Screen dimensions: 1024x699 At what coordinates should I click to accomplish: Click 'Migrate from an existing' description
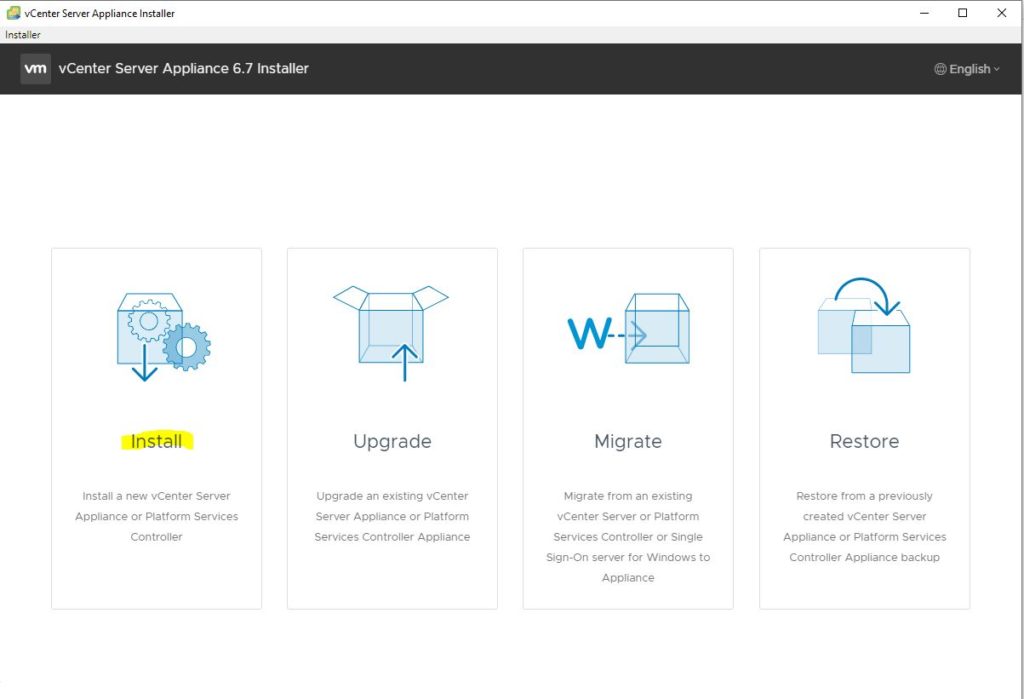click(x=628, y=536)
